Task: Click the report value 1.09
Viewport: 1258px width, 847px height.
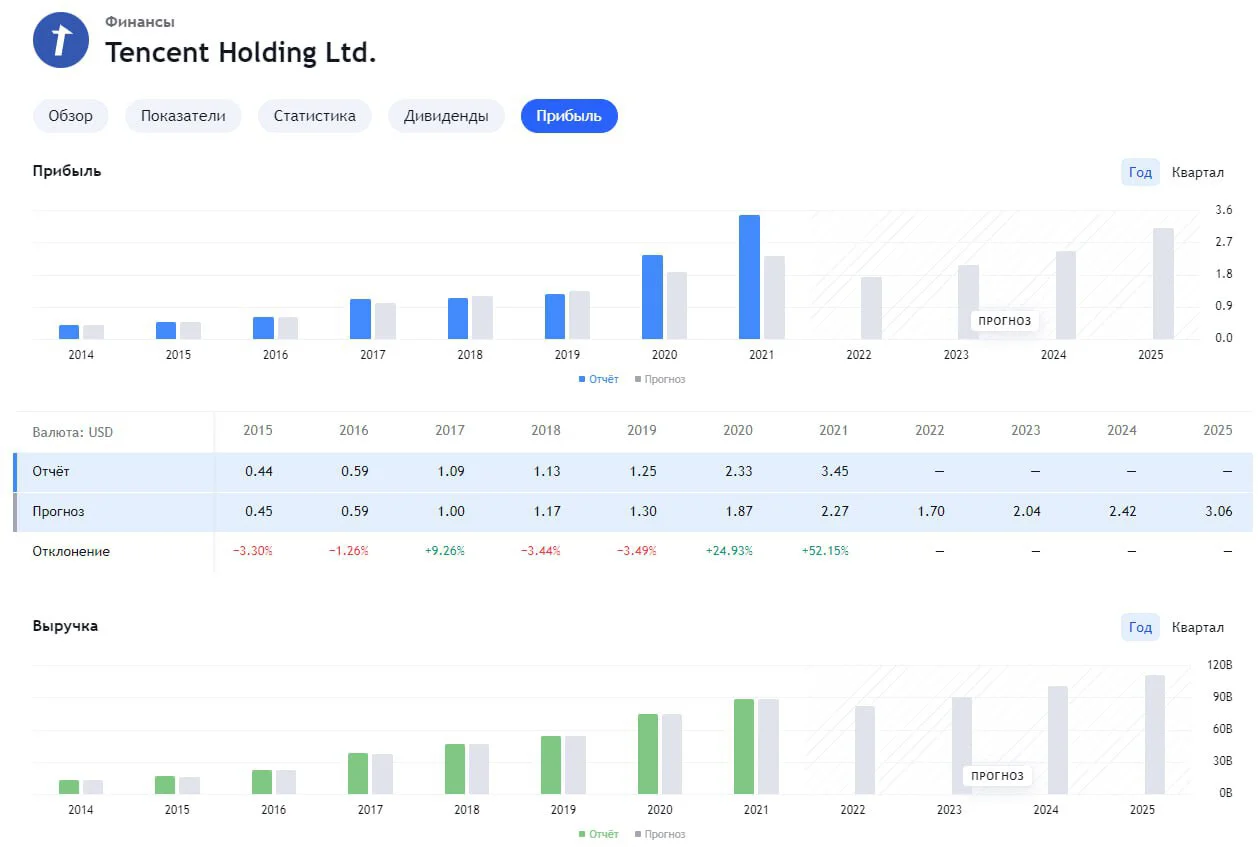Action: coord(450,471)
